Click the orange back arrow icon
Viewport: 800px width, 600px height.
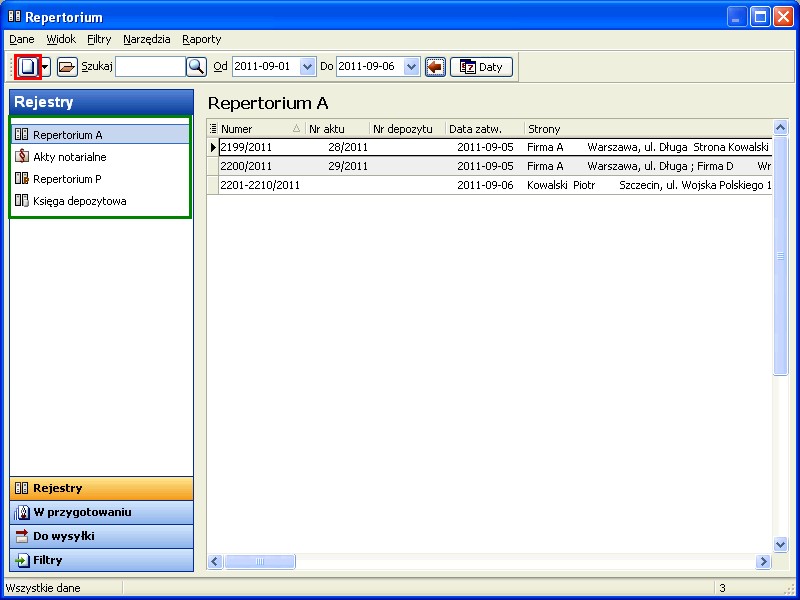coord(435,67)
